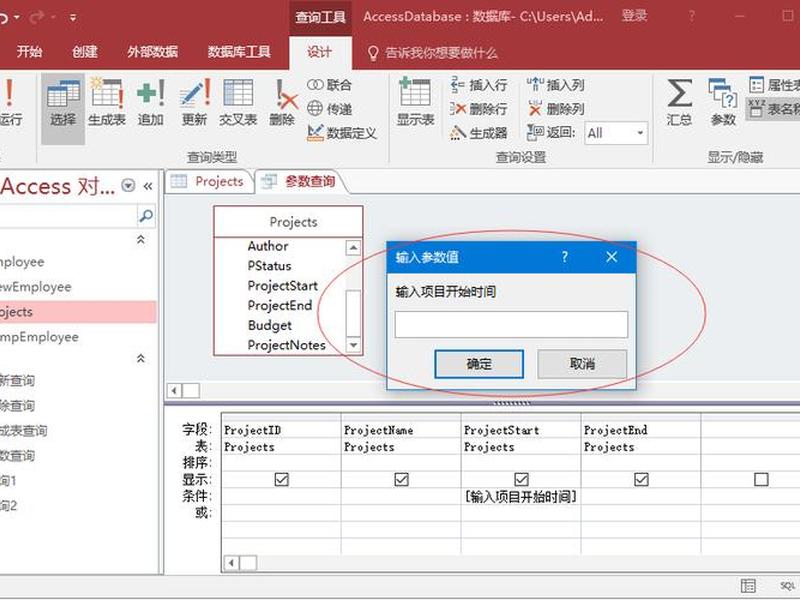Uncheck Show for ProjectStart column
The image size is (800, 600).
[521, 479]
